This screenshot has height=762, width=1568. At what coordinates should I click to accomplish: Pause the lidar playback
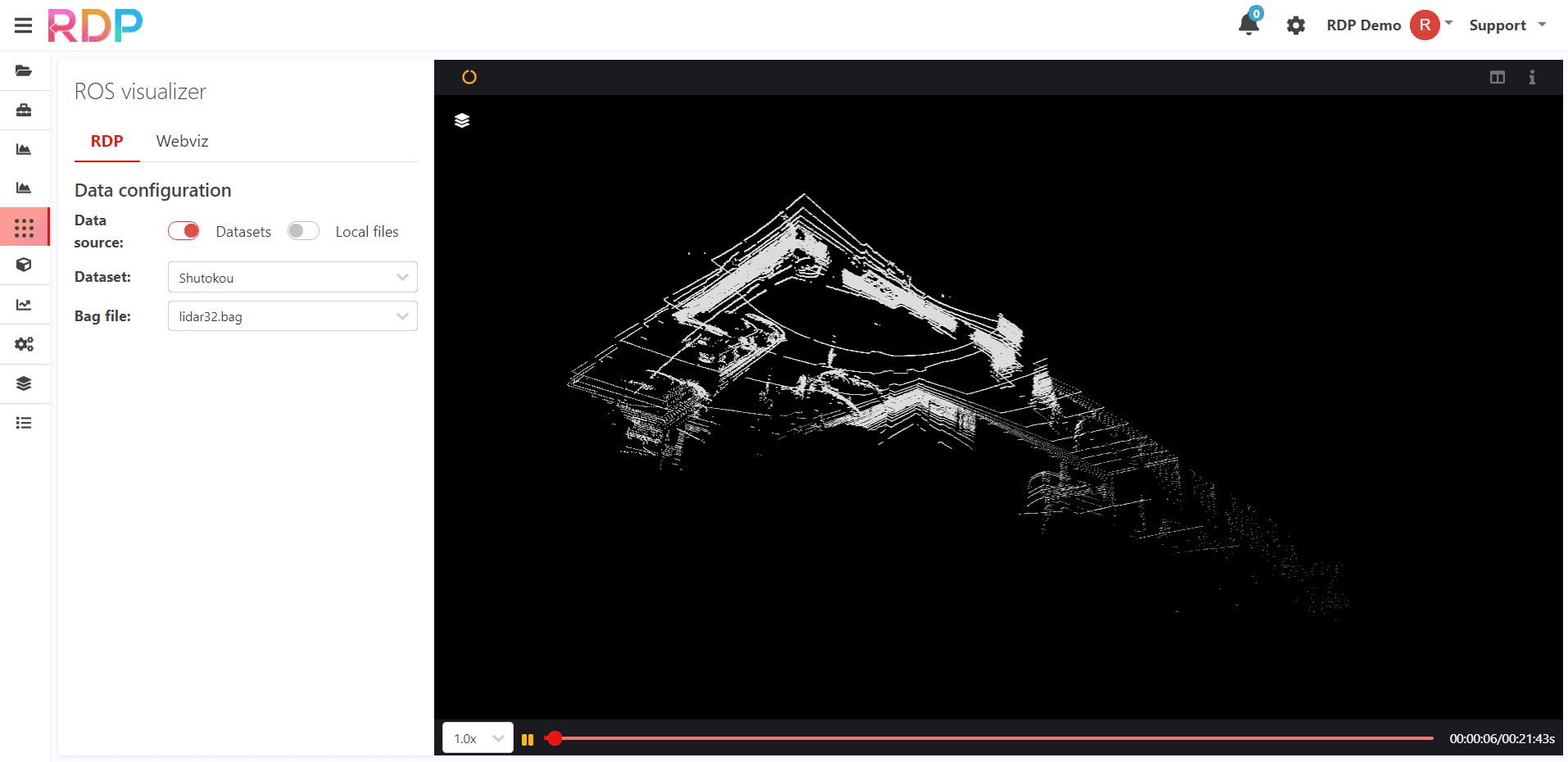click(528, 739)
